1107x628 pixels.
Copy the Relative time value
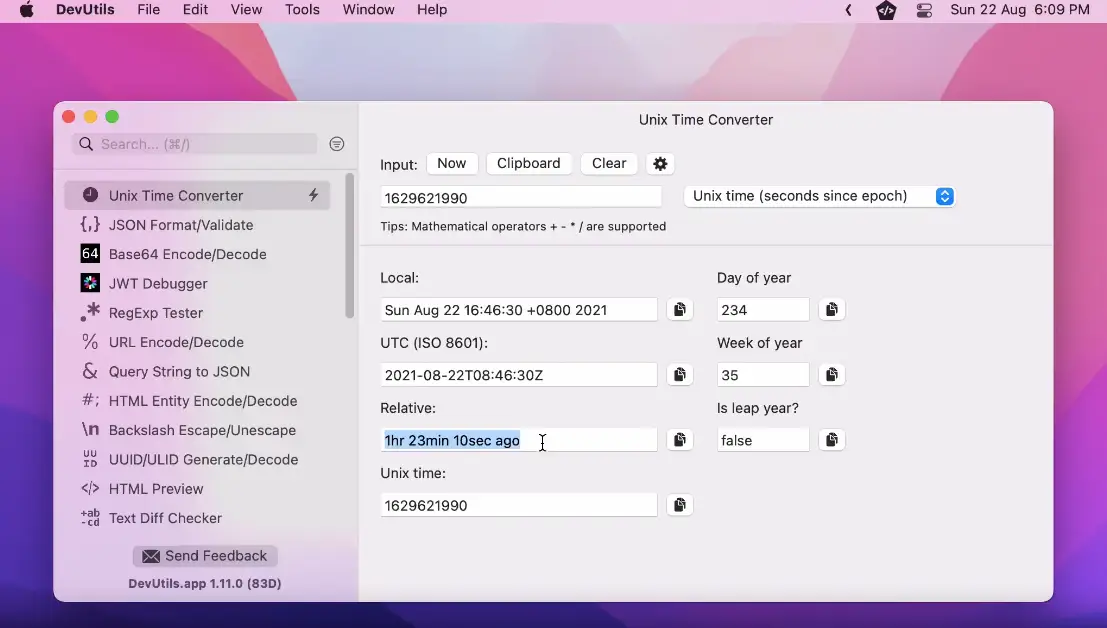point(680,440)
